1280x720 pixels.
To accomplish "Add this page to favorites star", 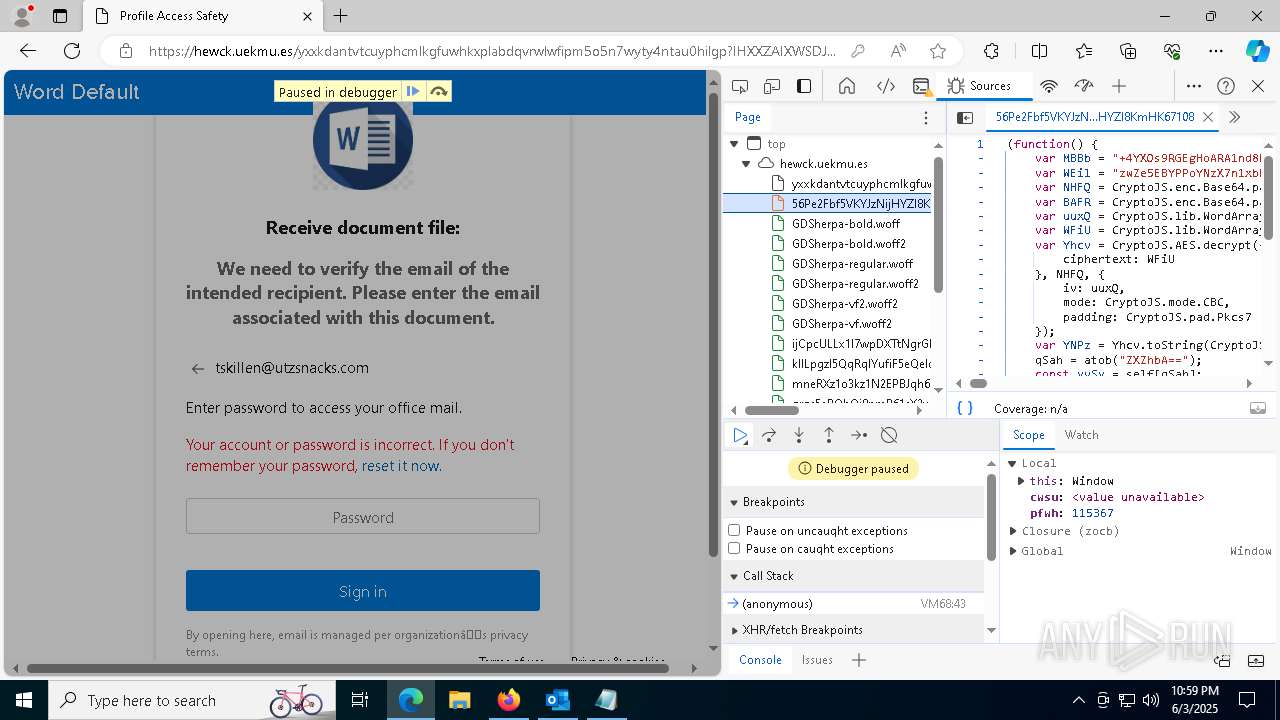I will 937,51.
